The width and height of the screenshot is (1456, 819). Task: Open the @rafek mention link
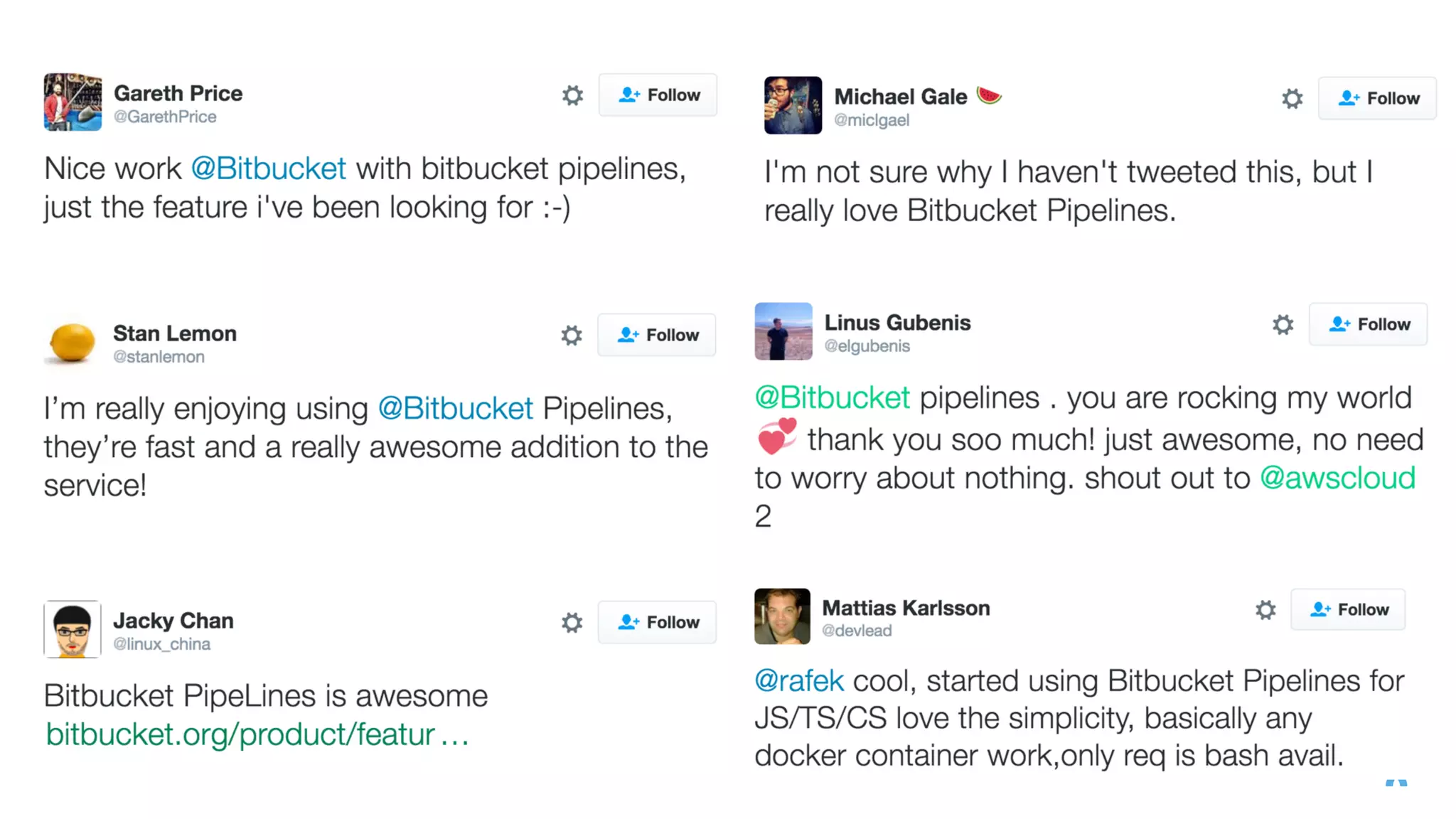[798, 681]
